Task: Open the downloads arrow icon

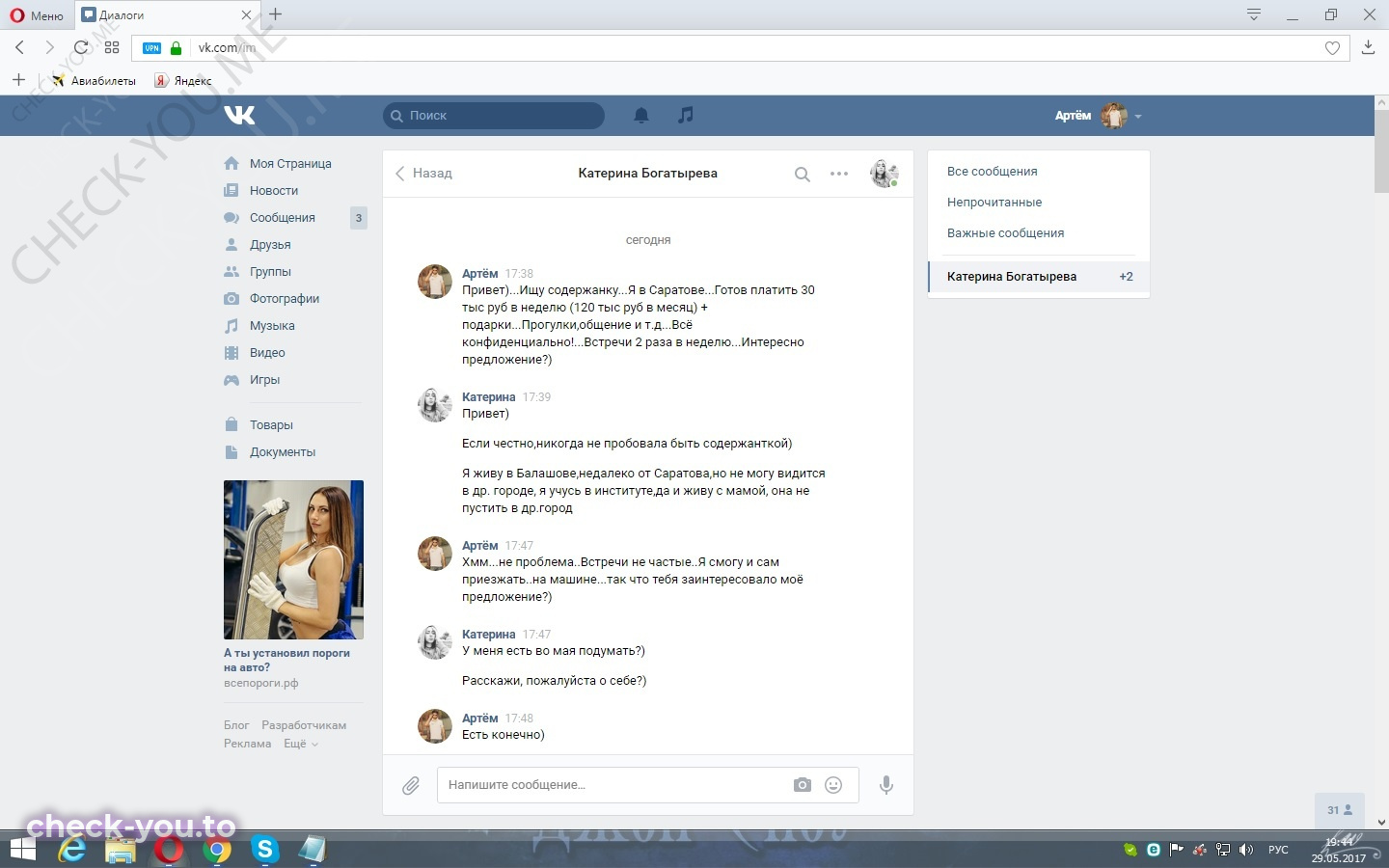Action: pos(1368,47)
